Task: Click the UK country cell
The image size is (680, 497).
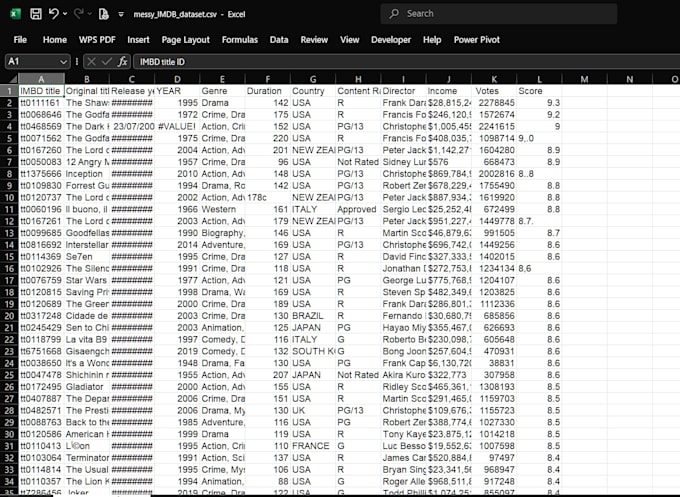Action: pyautogui.click(x=313, y=410)
